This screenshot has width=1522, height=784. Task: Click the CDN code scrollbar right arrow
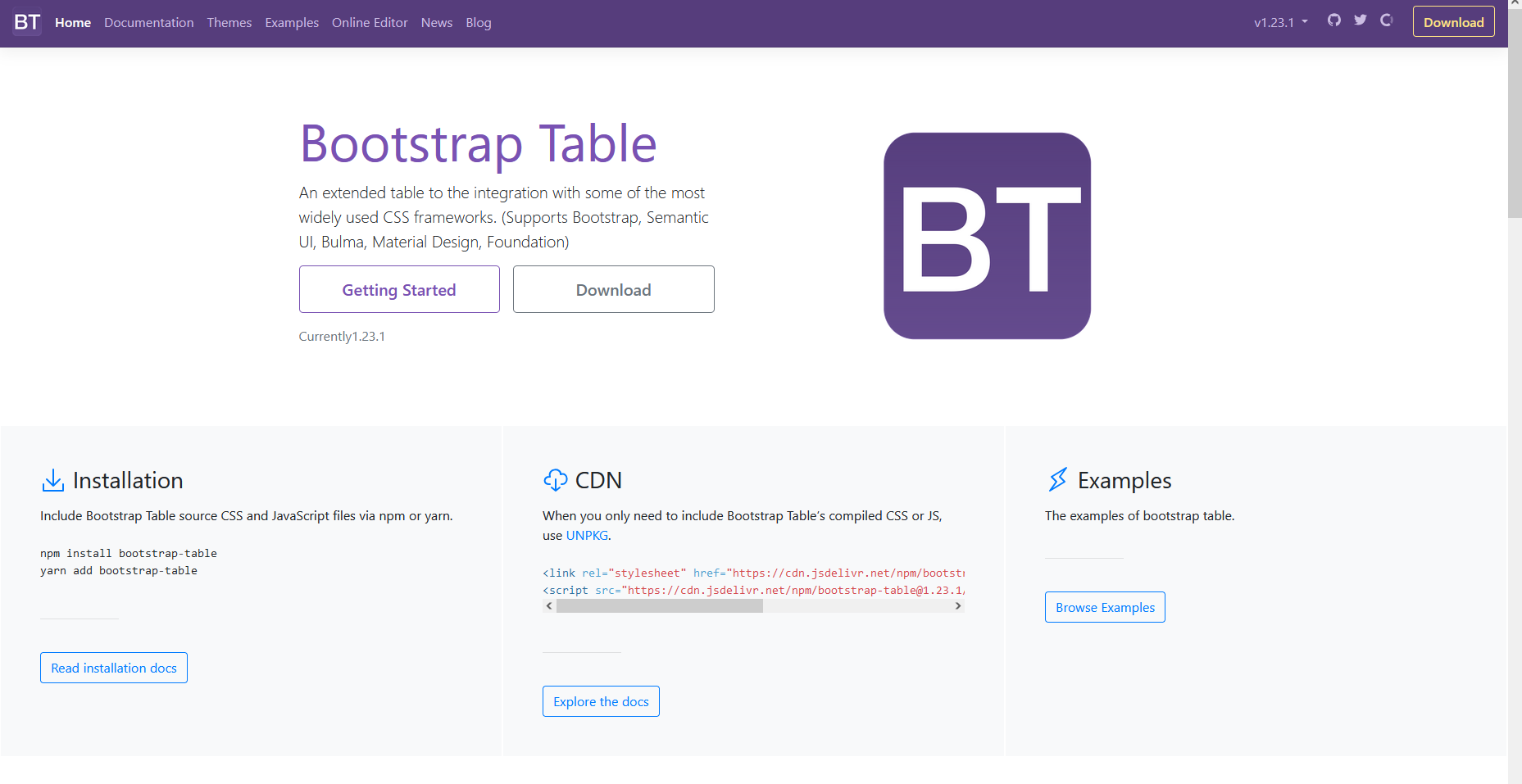[957, 606]
